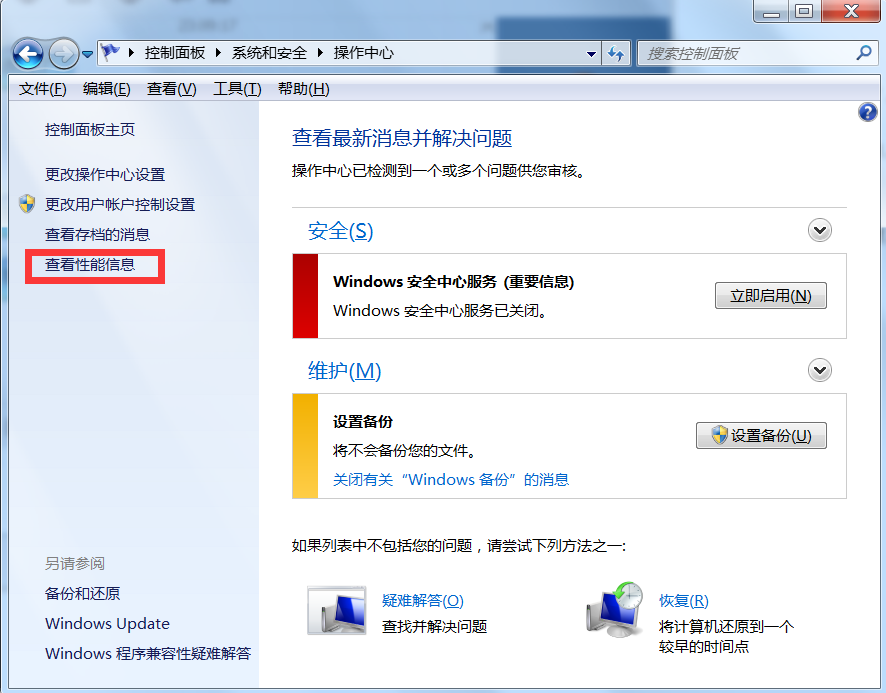Open recent pages dropdown beside Forward button
The height and width of the screenshot is (693, 886).
click(x=87, y=54)
